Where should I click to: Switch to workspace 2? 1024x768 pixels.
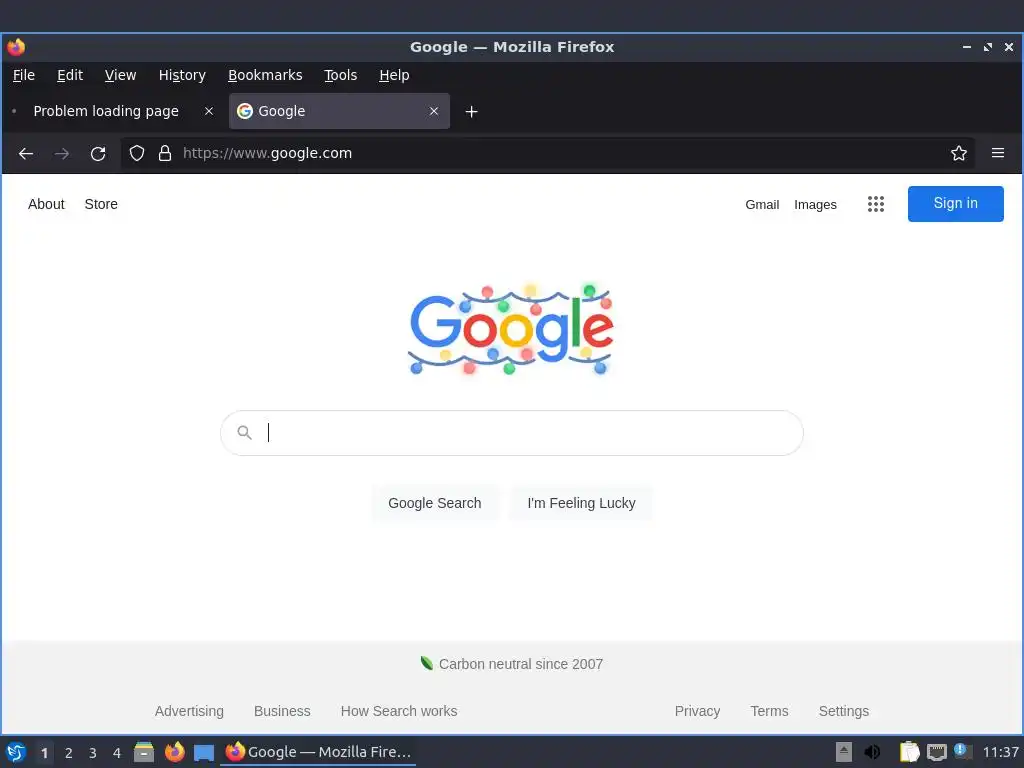(x=69, y=753)
